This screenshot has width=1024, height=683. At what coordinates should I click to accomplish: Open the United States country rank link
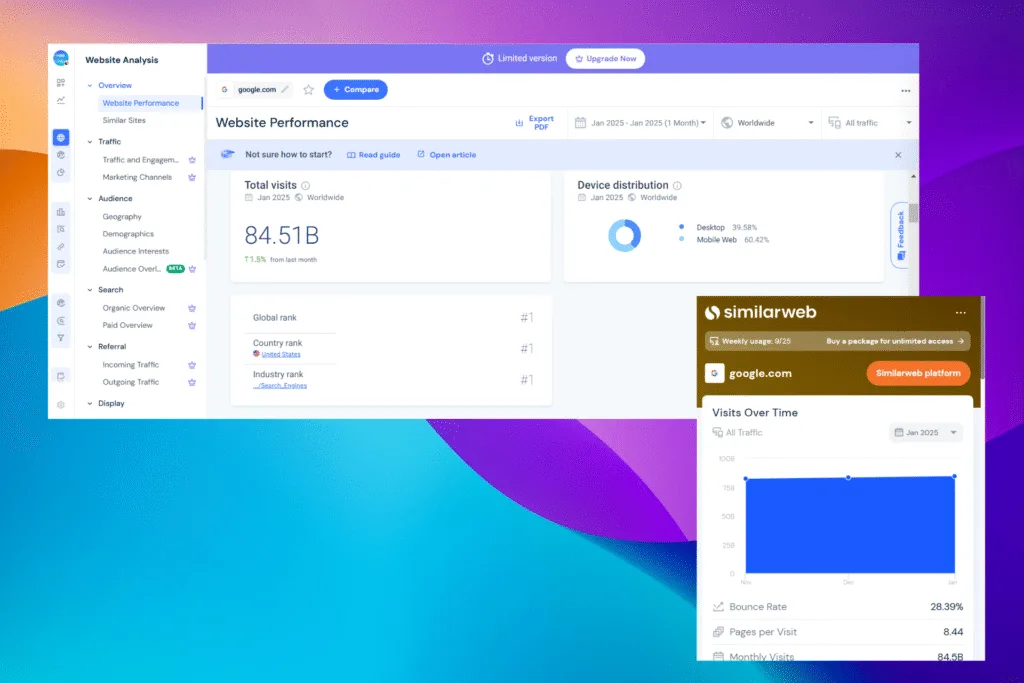click(x=281, y=355)
